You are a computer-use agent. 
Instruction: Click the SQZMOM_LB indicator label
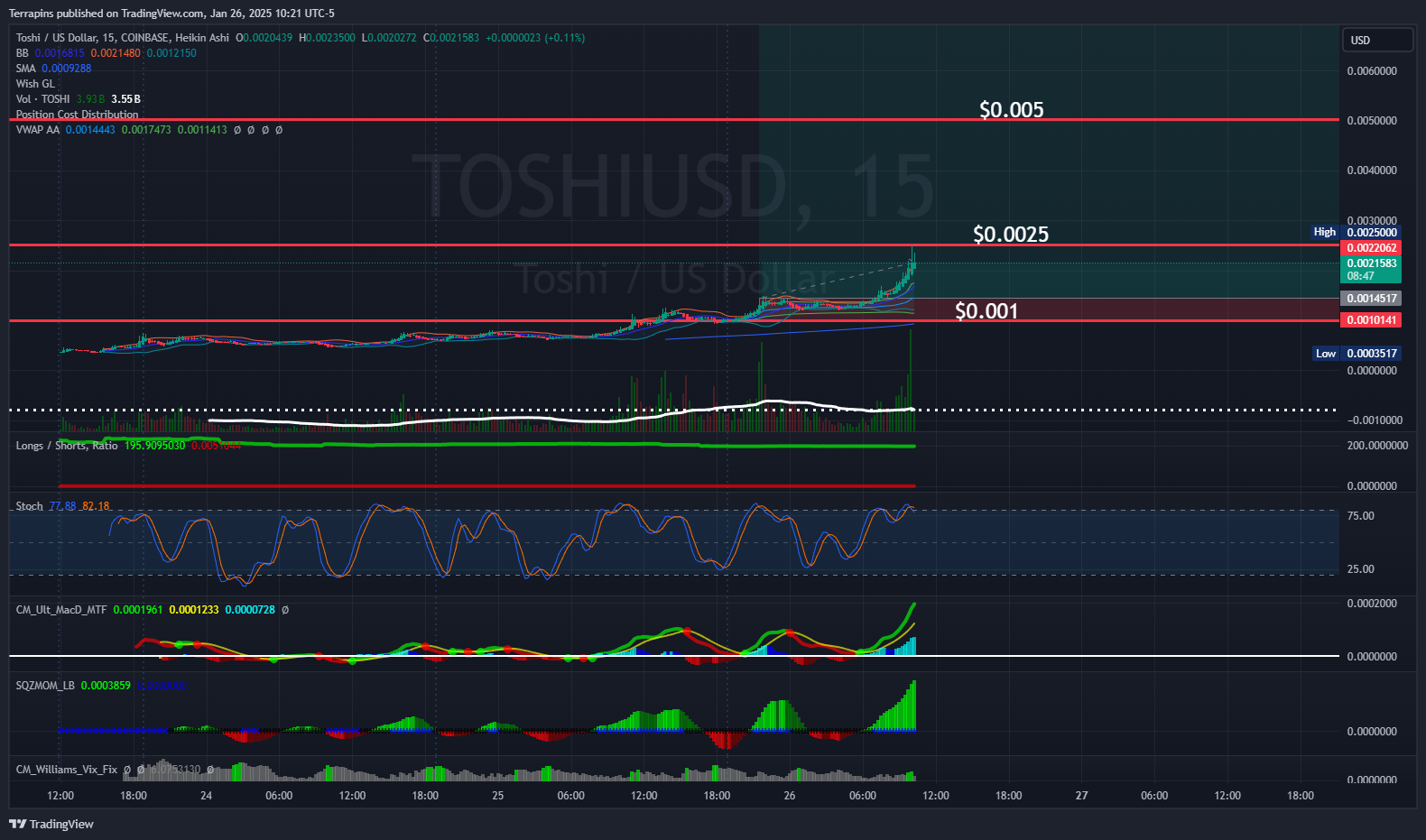click(x=45, y=686)
